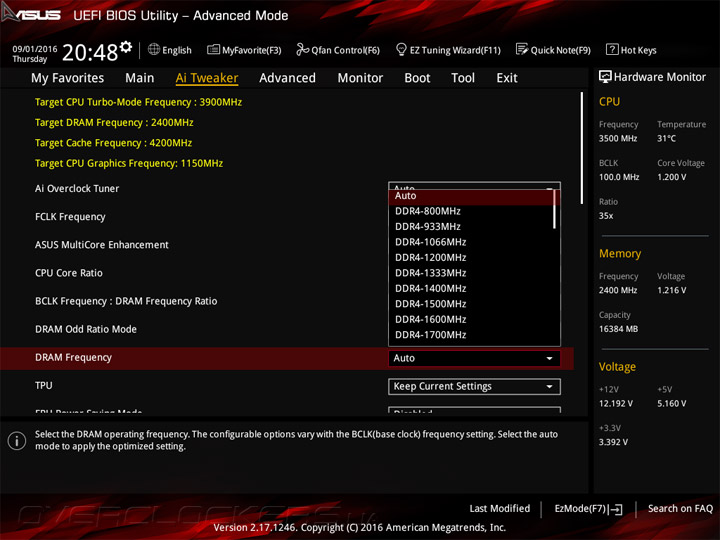Click Target Cache Frequency : 4200MHz text

(113, 143)
